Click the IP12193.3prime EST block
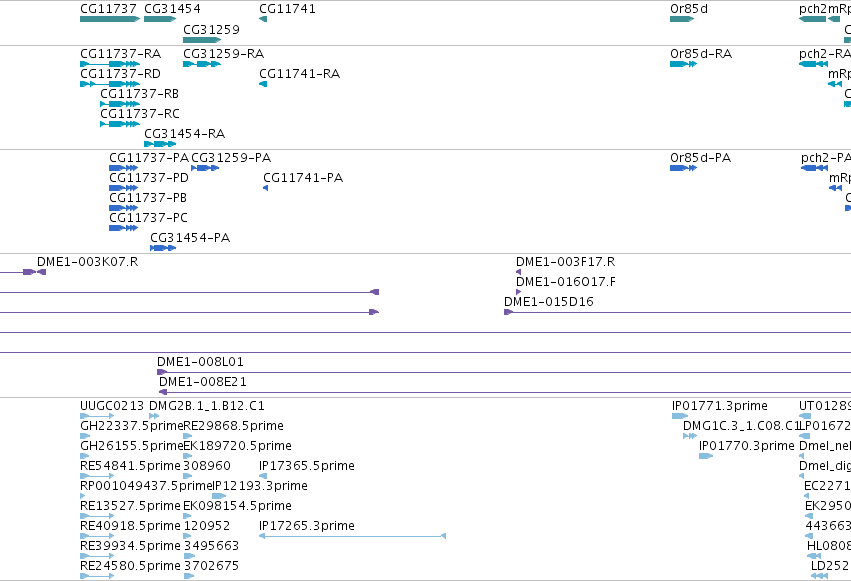 coord(219,496)
